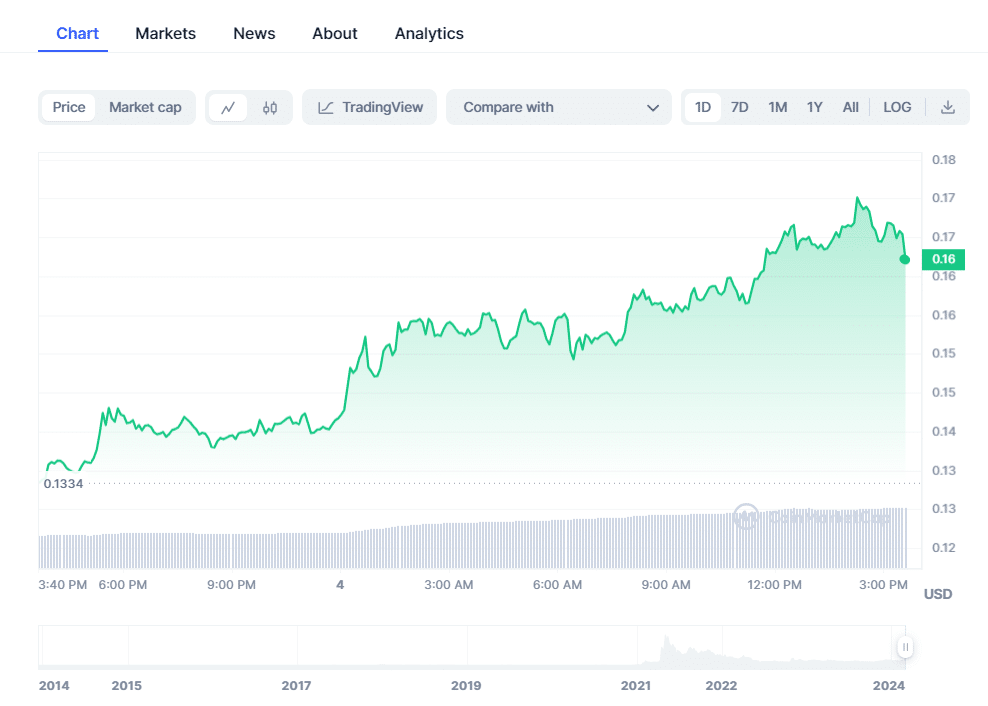Open the News tab
988x706 pixels.
[x=254, y=33]
